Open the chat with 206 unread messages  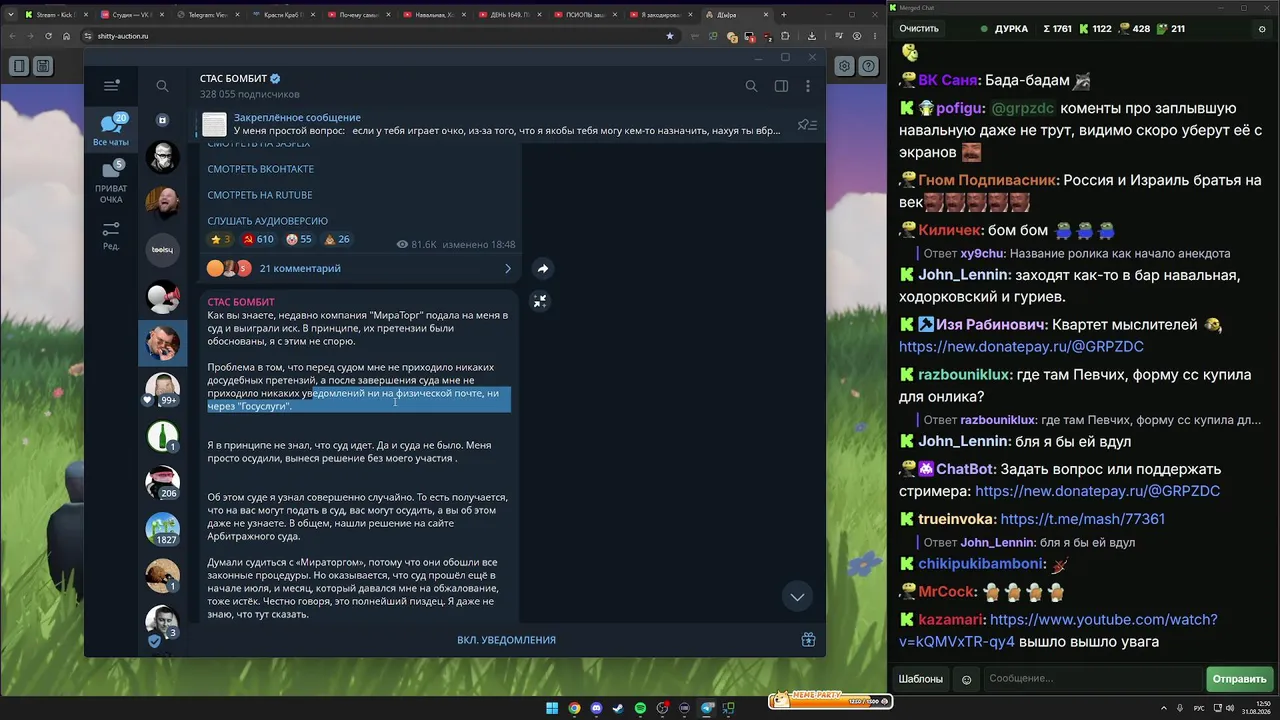pos(162,482)
